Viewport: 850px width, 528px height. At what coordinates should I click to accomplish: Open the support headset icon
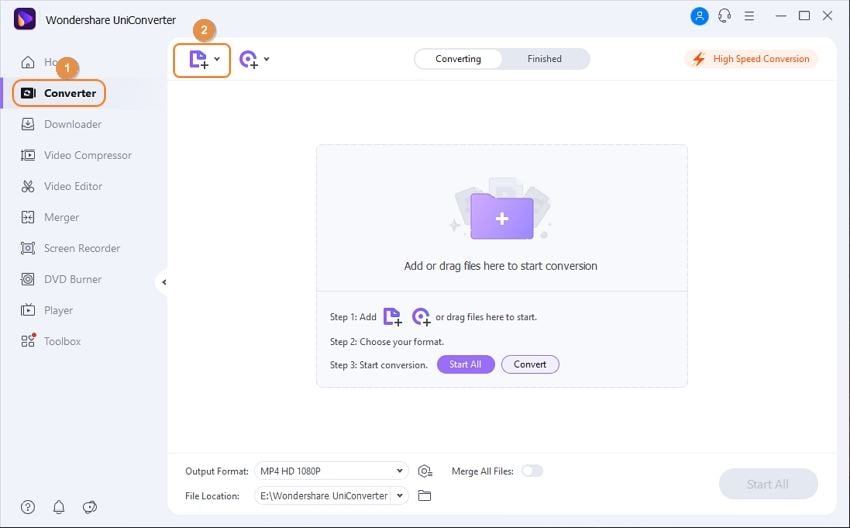pyautogui.click(x=724, y=16)
